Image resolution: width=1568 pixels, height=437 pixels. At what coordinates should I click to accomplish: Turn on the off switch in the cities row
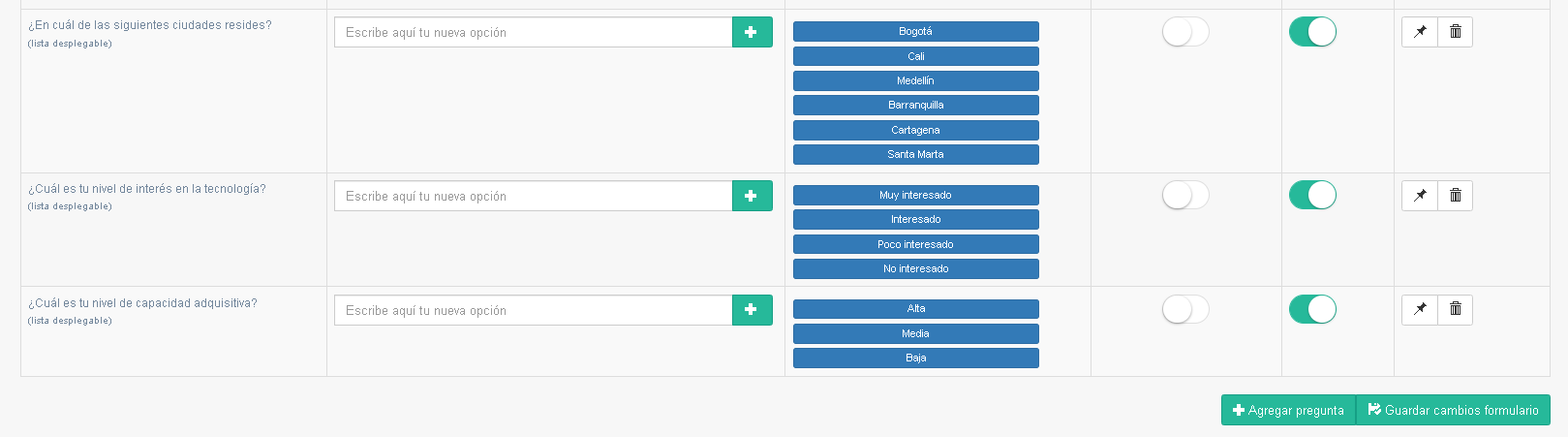click(1186, 32)
